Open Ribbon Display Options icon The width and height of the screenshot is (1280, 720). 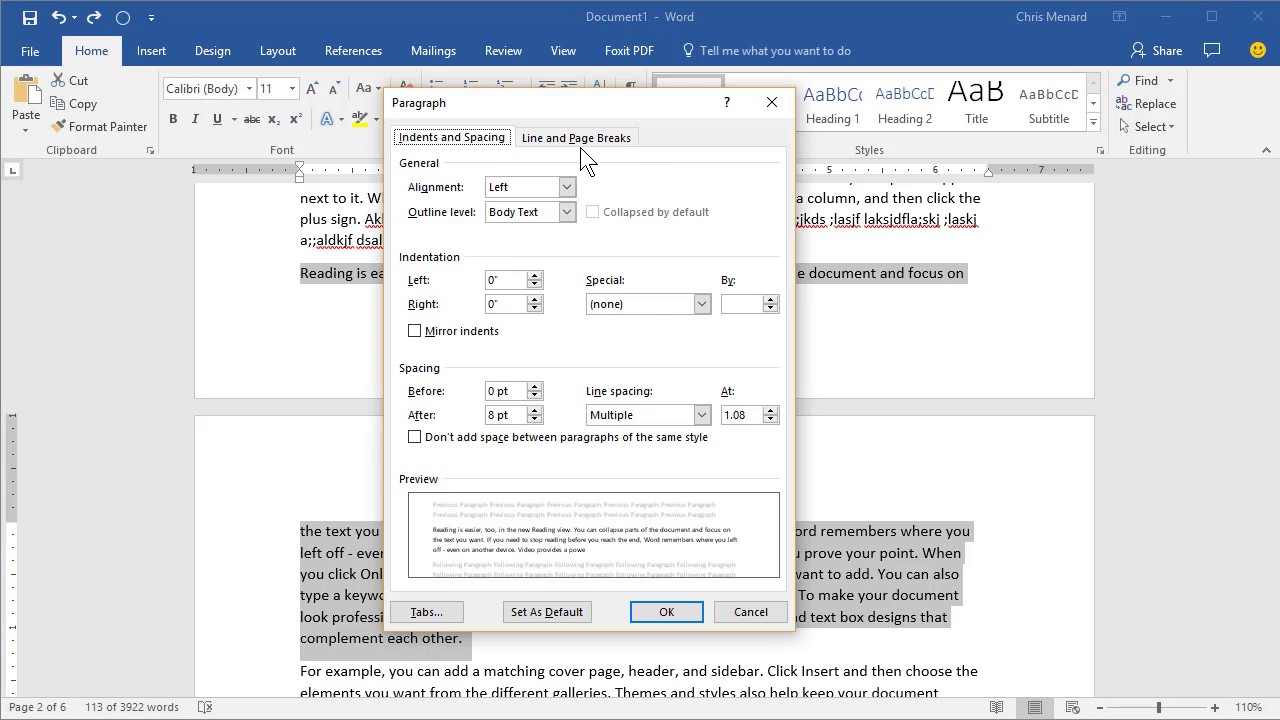coord(1120,17)
